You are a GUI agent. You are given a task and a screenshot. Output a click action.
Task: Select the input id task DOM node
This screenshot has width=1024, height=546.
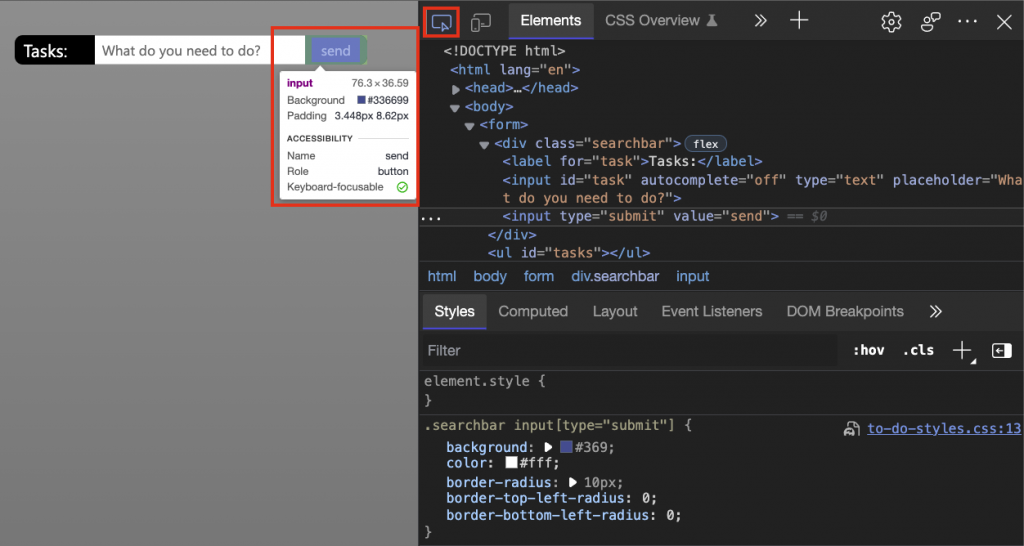coord(762,189)
